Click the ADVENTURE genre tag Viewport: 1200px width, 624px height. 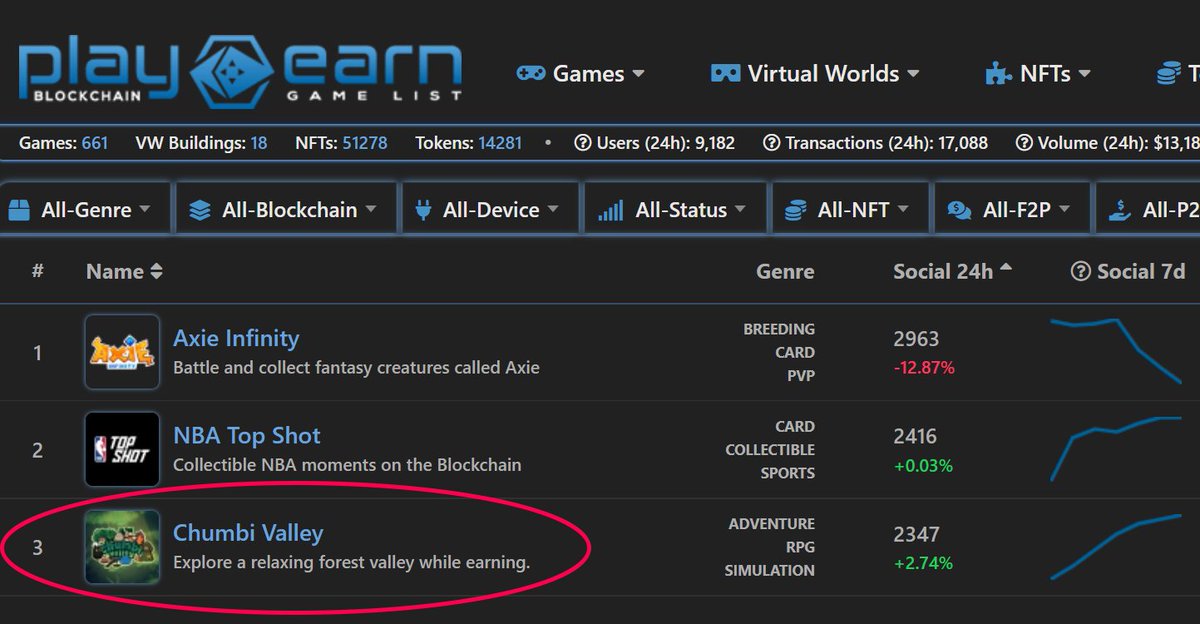771,524
